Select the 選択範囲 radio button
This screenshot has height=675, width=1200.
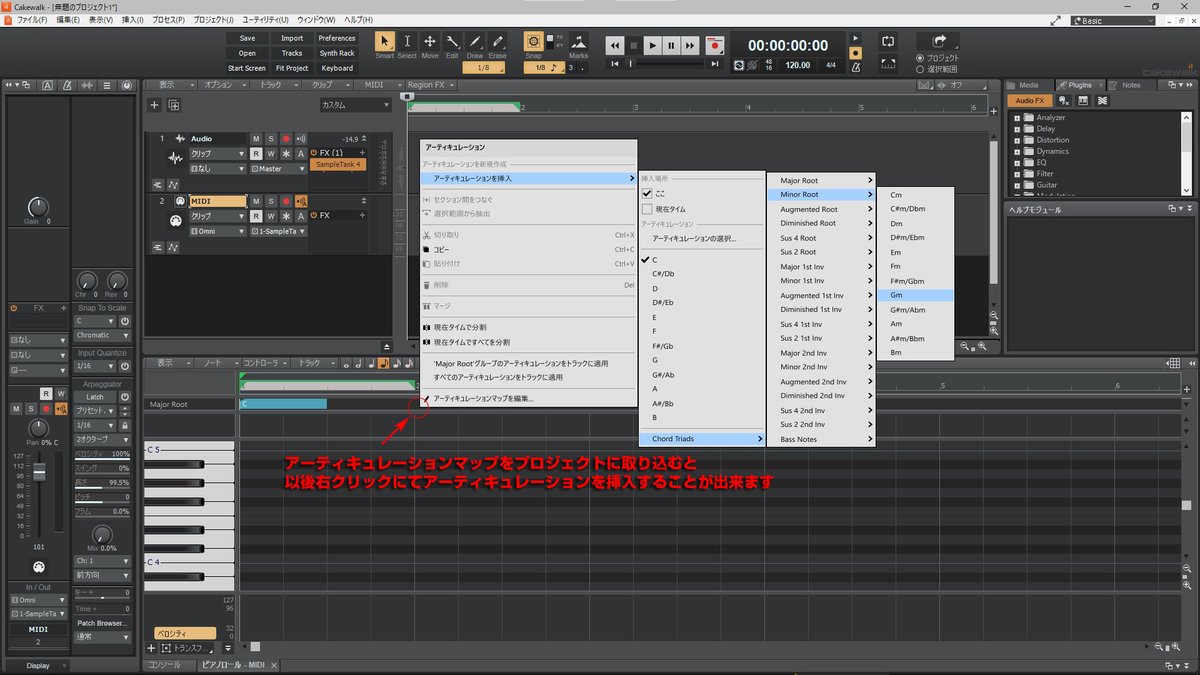(920, 69)
